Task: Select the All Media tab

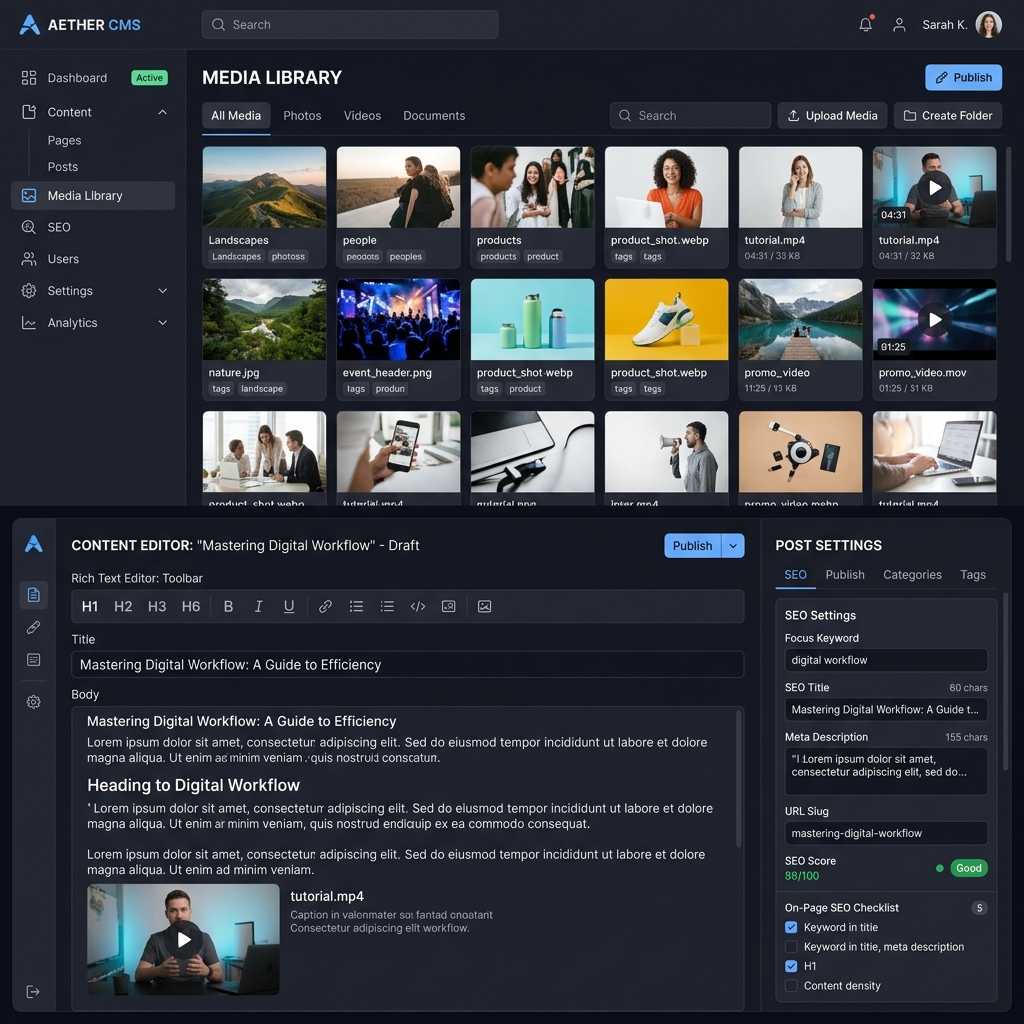Action: pyautogui.click(x=236, y=116)
